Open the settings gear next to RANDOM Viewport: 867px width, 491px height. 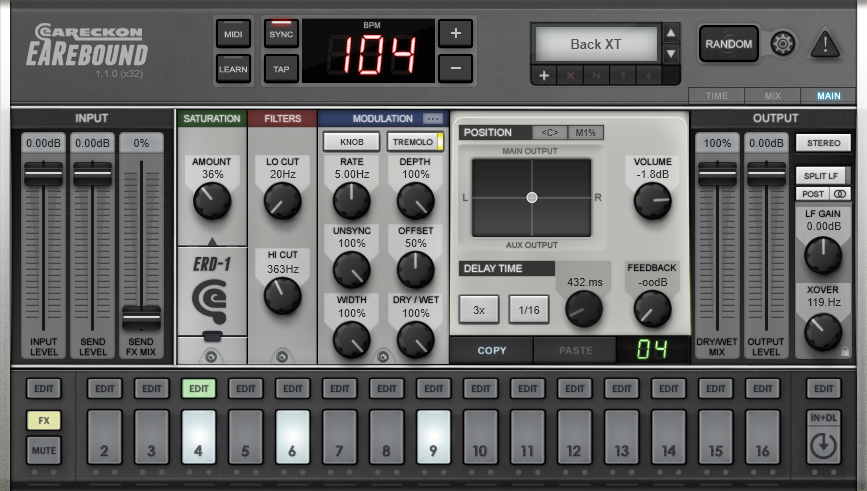coord(783,44)
